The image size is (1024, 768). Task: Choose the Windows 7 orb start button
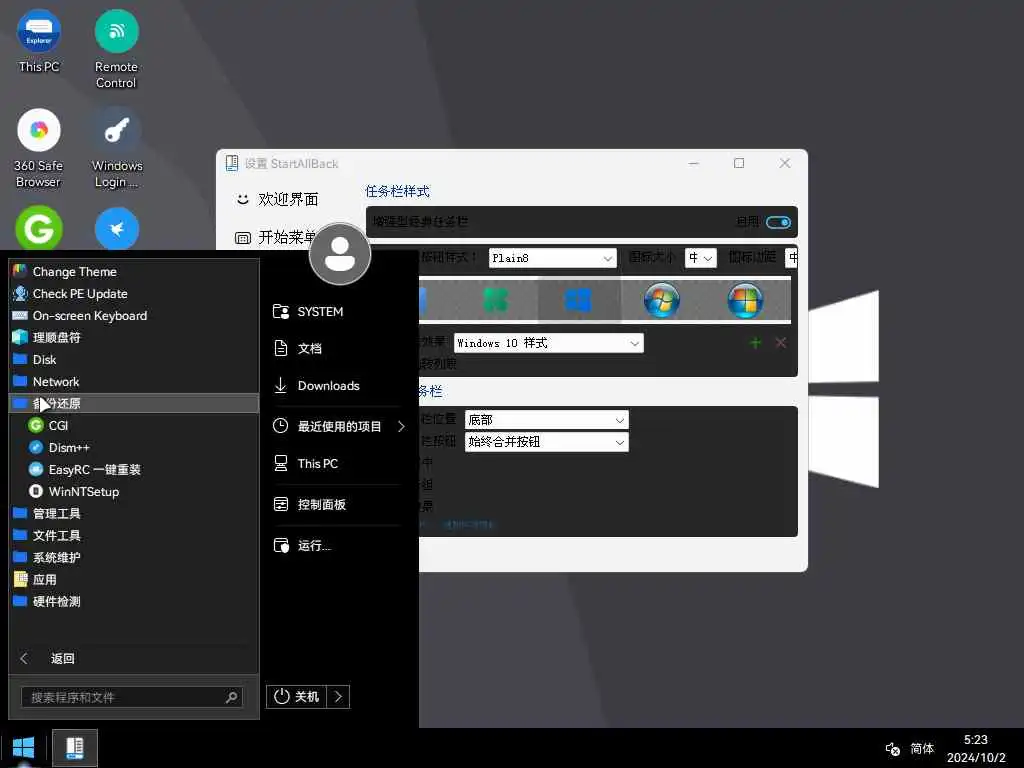click(x=662, y=300)
